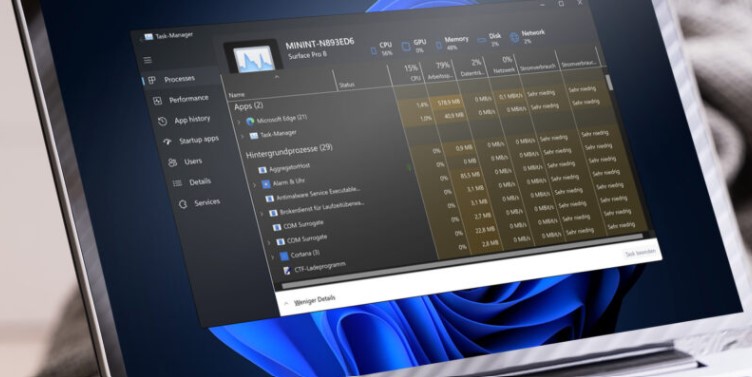Click the Network globe icon in header
Image resolution: width=752 pixels, height=377 pixels.
coord(514,37)
